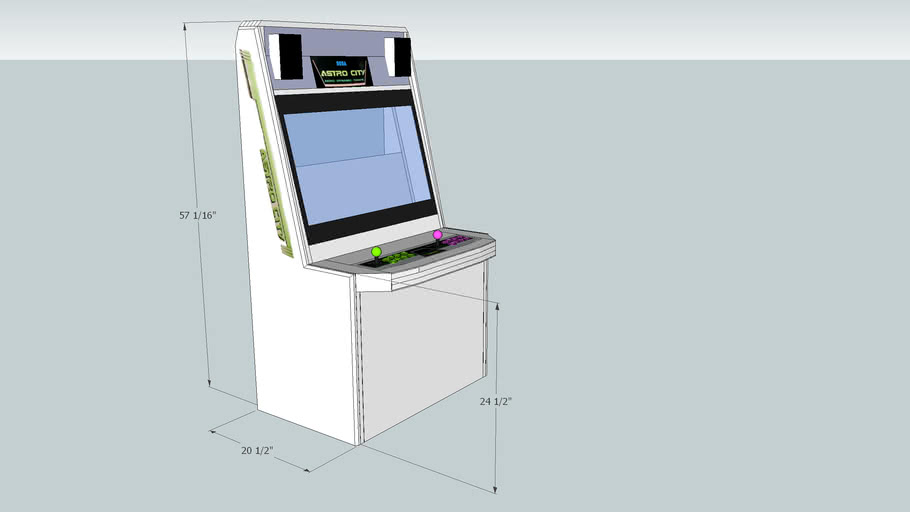This screenshot has width=910, height=512.
Task: Click the 24 1/2" width dimension label
Action: tap(495, 401)
